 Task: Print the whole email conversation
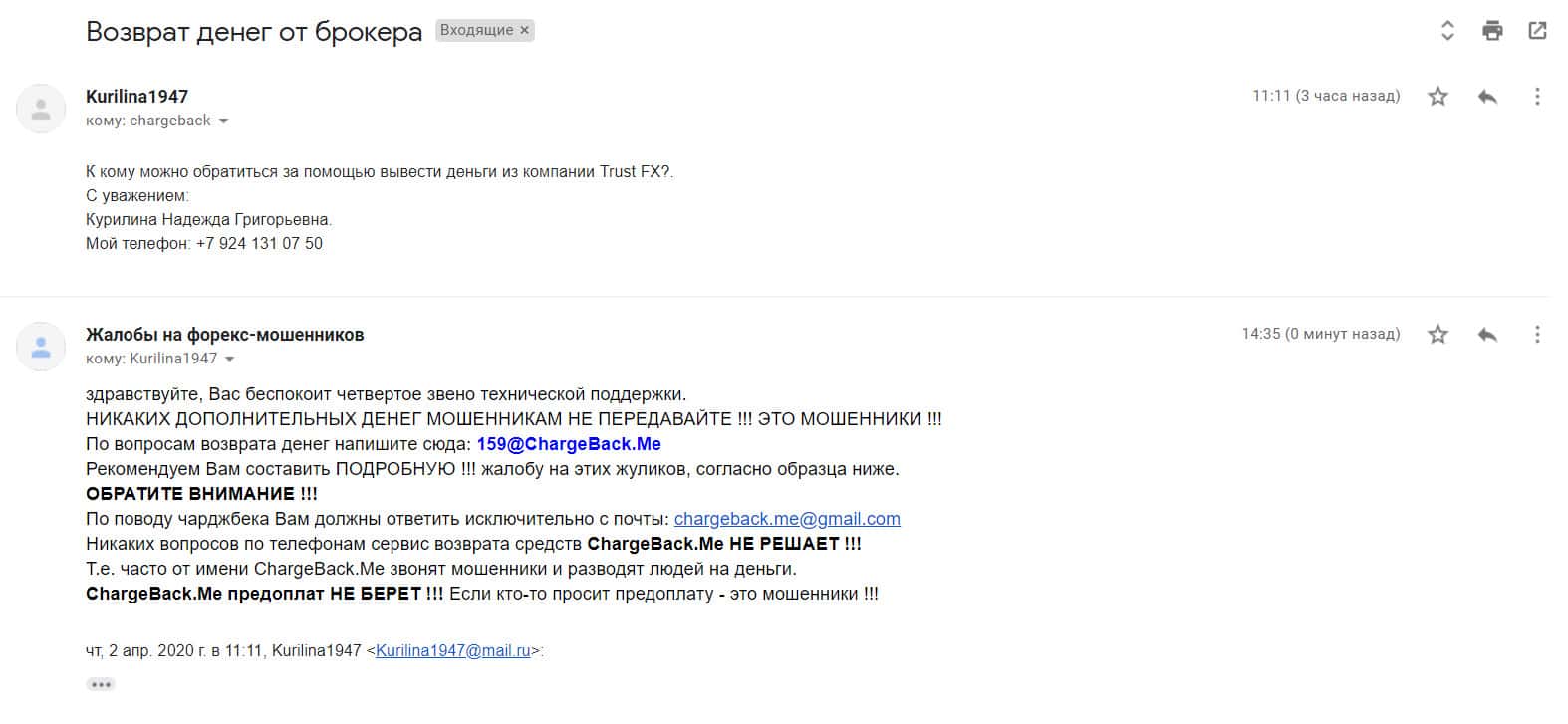pyautogui.click(x=1492, y=30)
